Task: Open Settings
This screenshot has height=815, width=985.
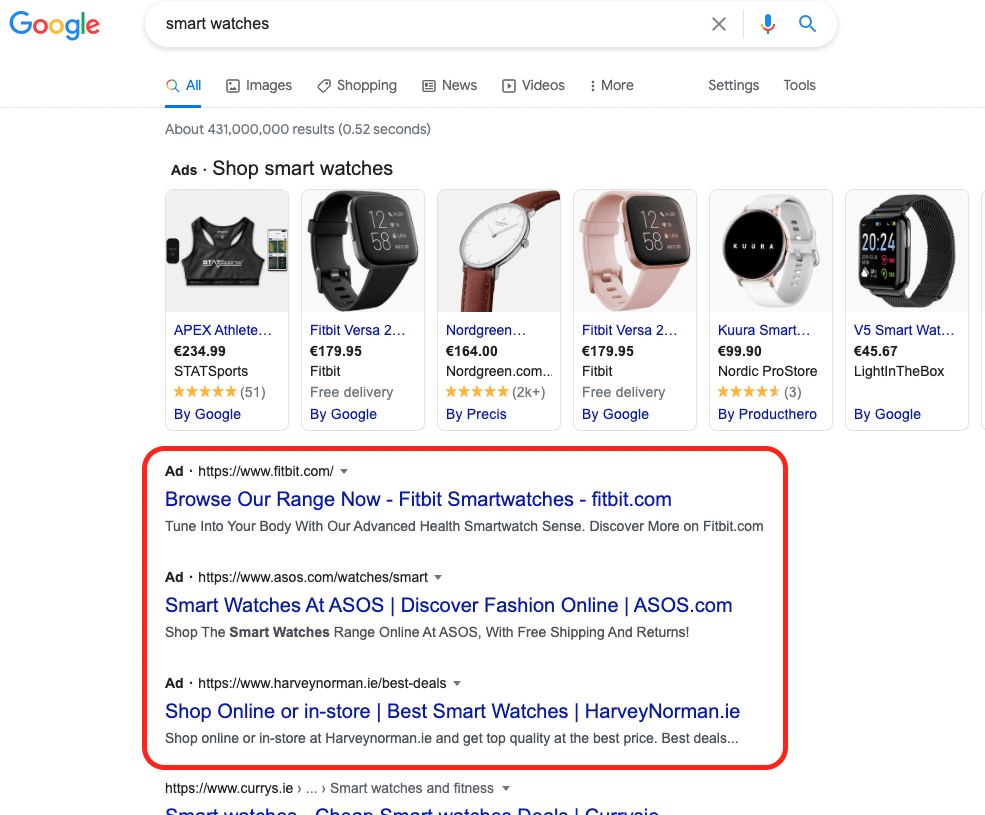Action: (734, 85)
